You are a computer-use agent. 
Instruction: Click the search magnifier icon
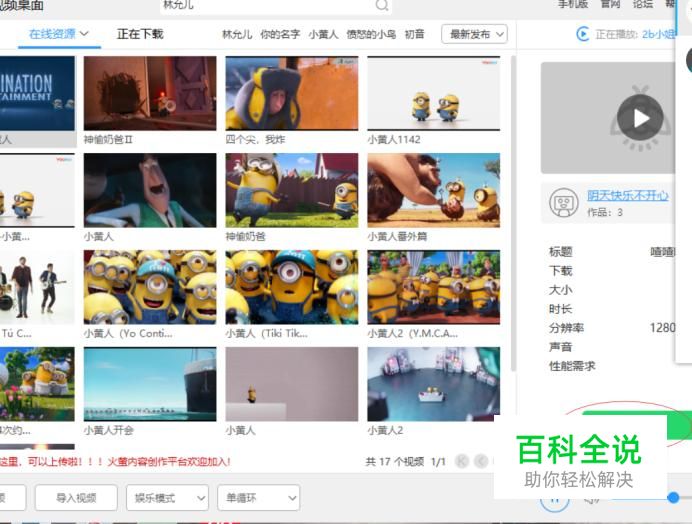(382, 5)
